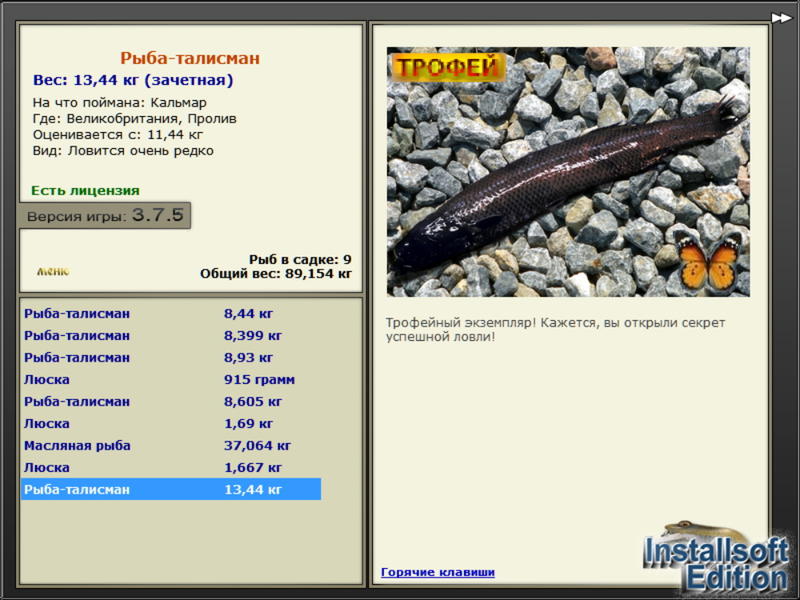Click the Вид: Ловится очень редко line
Viewport: 800px width, 600px height.
point(123,151)
